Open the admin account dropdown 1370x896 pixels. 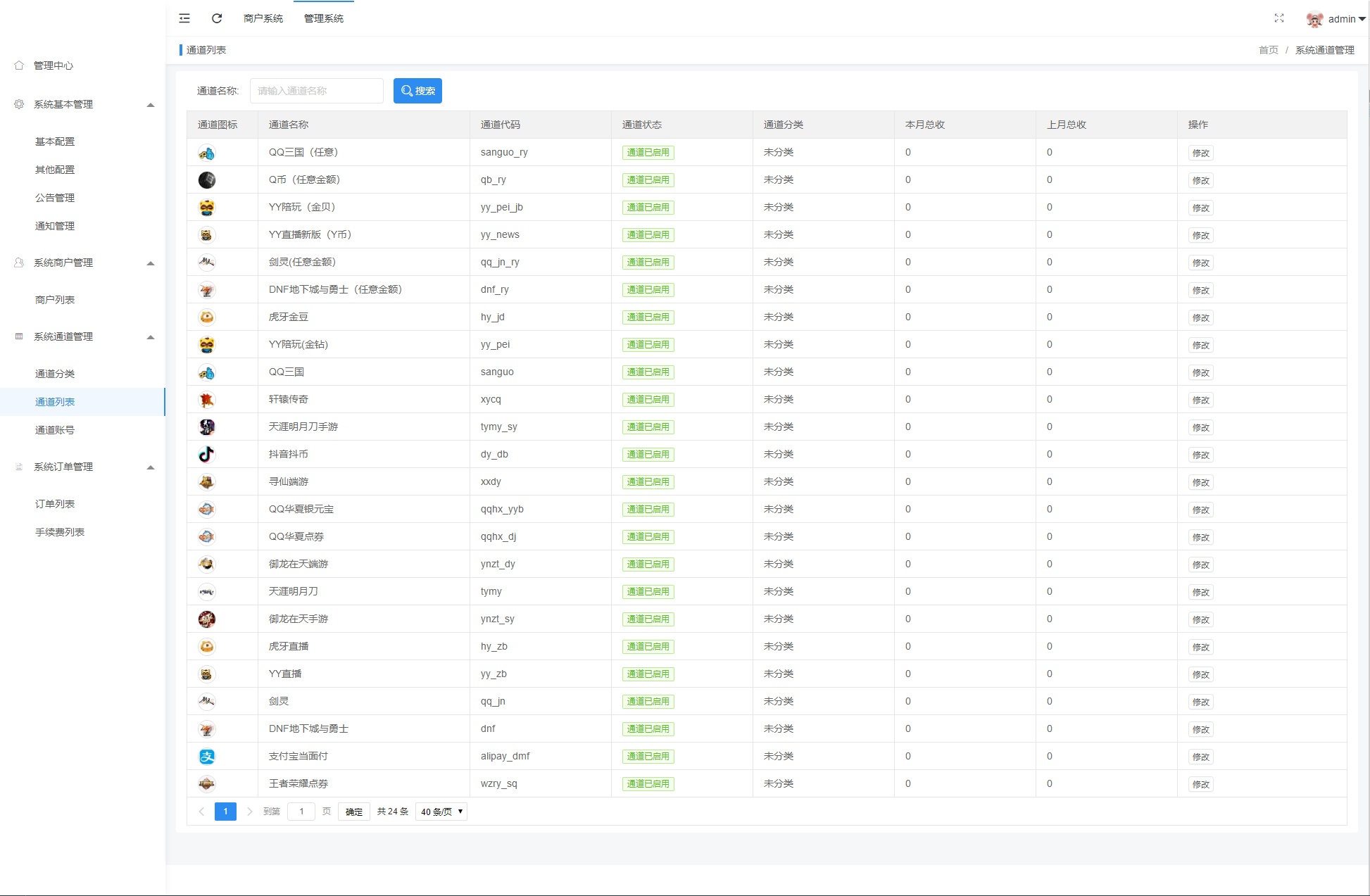tap(1346, 19)
